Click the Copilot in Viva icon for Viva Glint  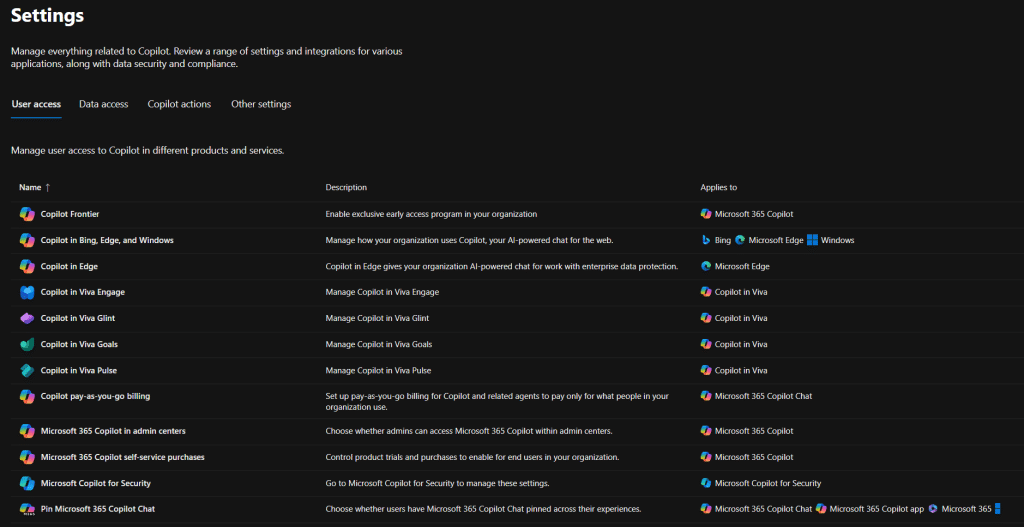tap(706, 318)
